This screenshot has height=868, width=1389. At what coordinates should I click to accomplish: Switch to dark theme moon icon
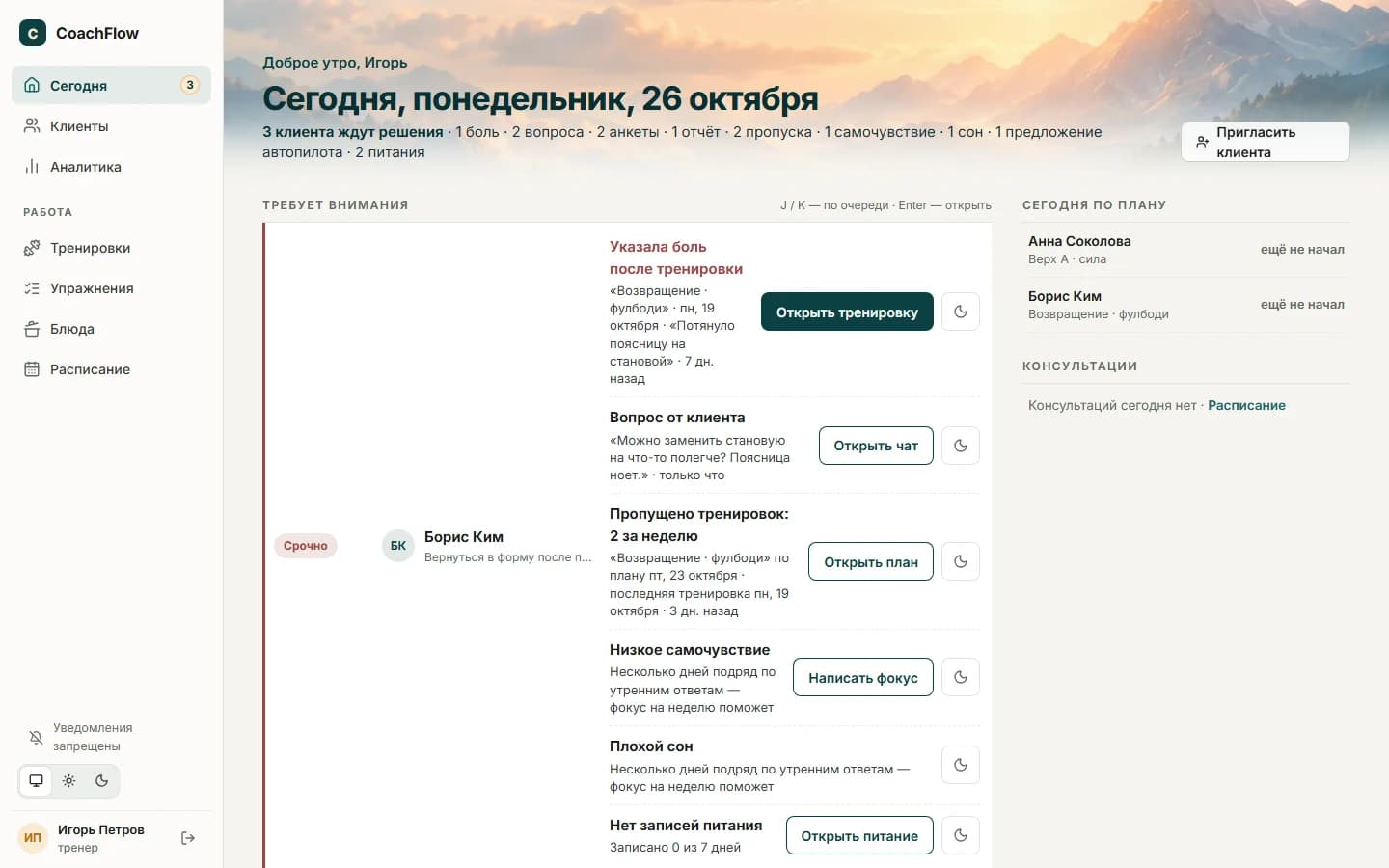[101, 781]
